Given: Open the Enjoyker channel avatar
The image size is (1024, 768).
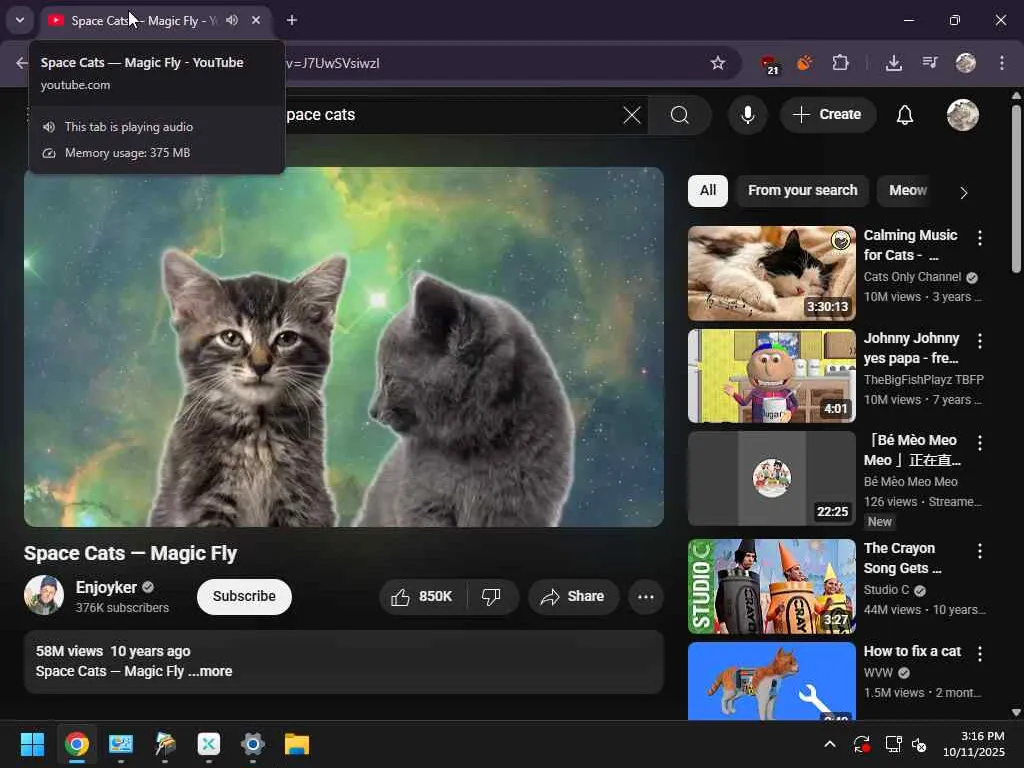Looking at the screenshot, I should tap(44, 595).
